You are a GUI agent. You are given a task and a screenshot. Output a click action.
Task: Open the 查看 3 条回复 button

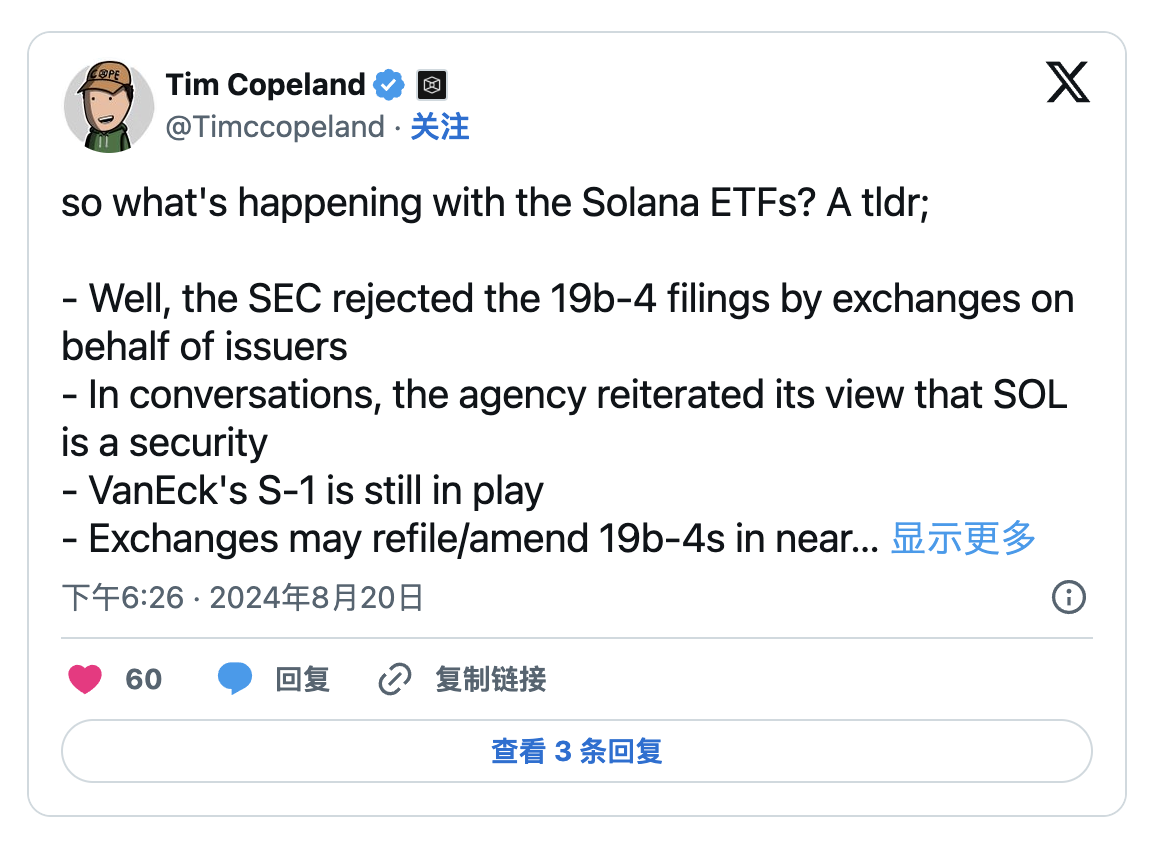pos(577,751)
